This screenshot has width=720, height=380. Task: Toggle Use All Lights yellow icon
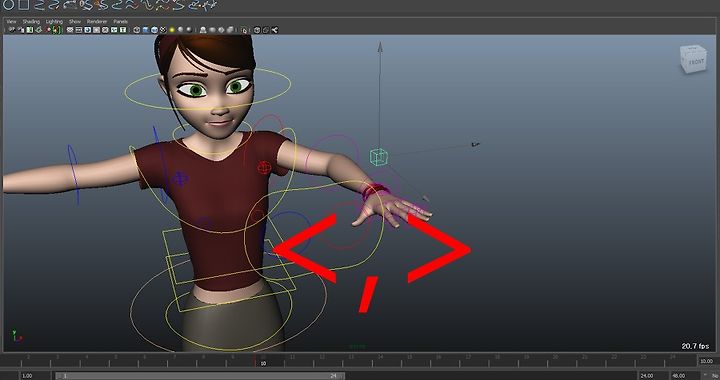(x=172, y=30)
